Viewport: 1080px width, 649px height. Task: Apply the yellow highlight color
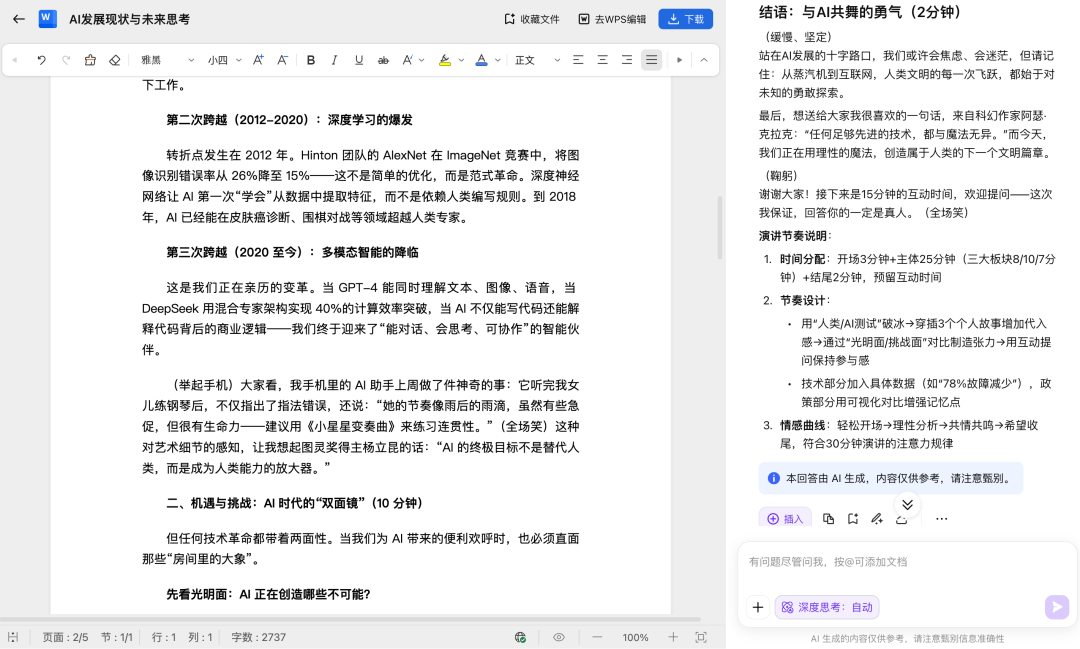(445, 60)
